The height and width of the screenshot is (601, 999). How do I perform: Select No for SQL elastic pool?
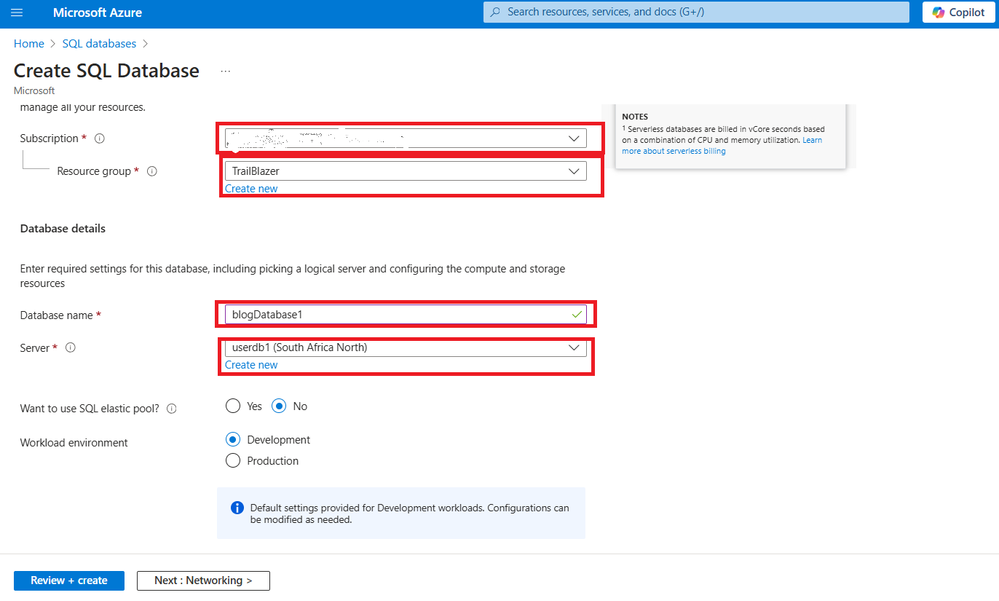point(279,406)
